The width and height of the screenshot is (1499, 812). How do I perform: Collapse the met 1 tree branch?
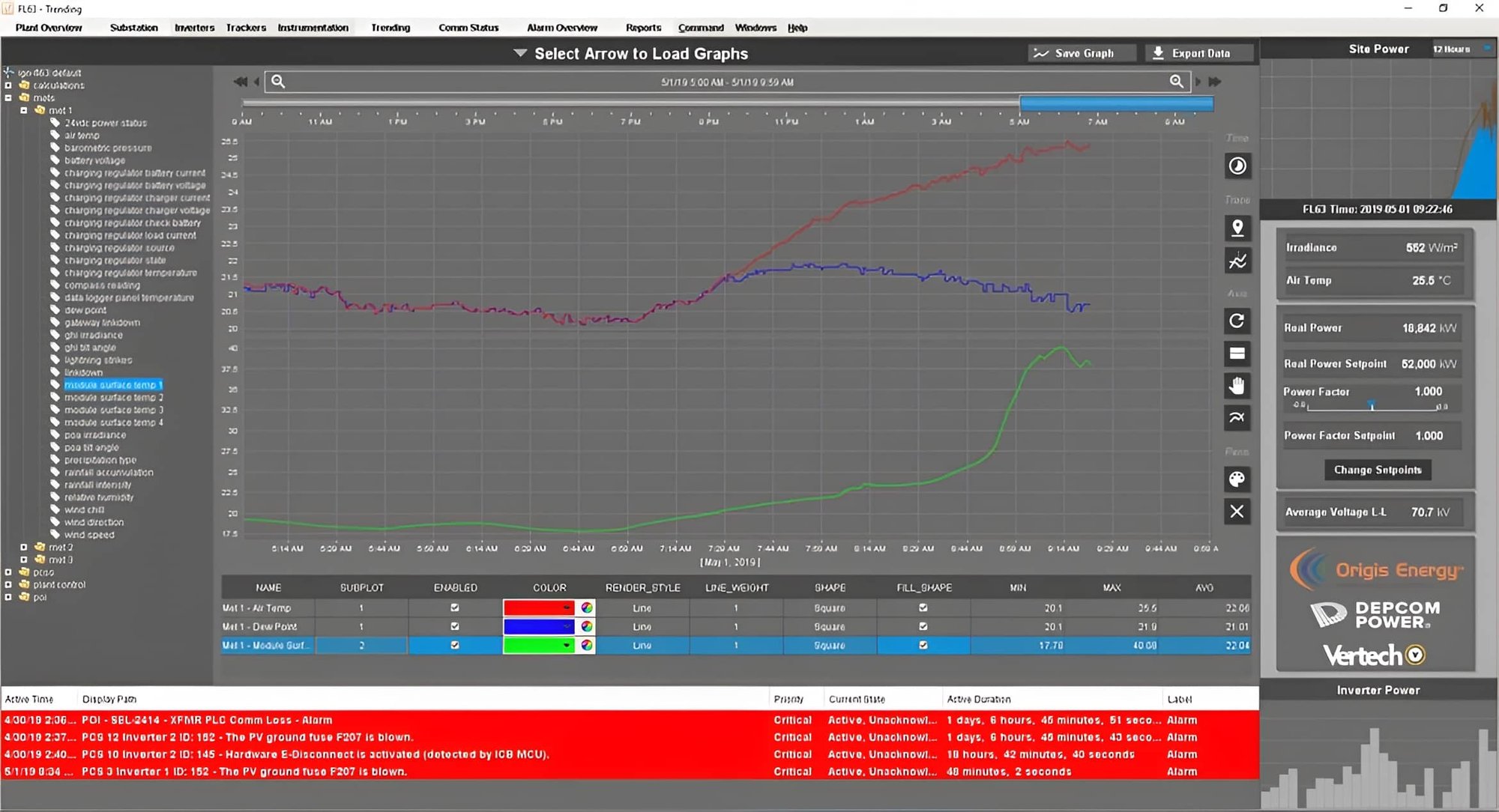point(25,109)
